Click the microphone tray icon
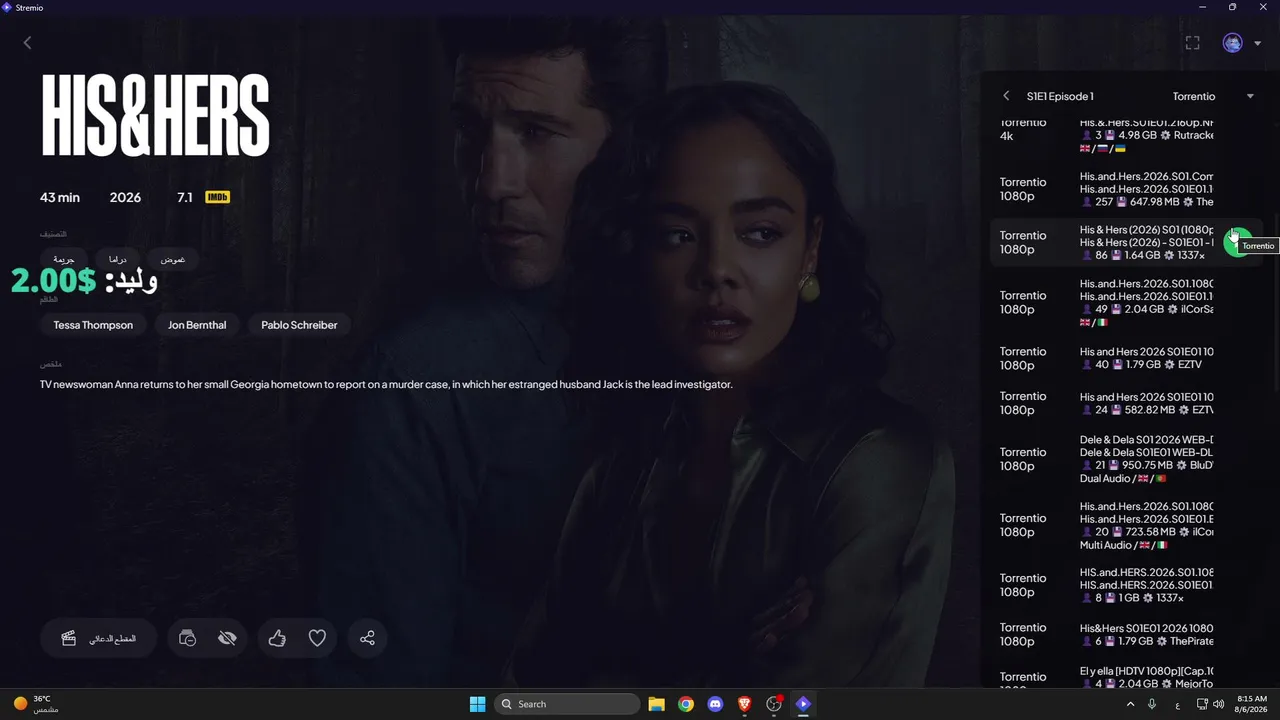 tap(1152, 704)
